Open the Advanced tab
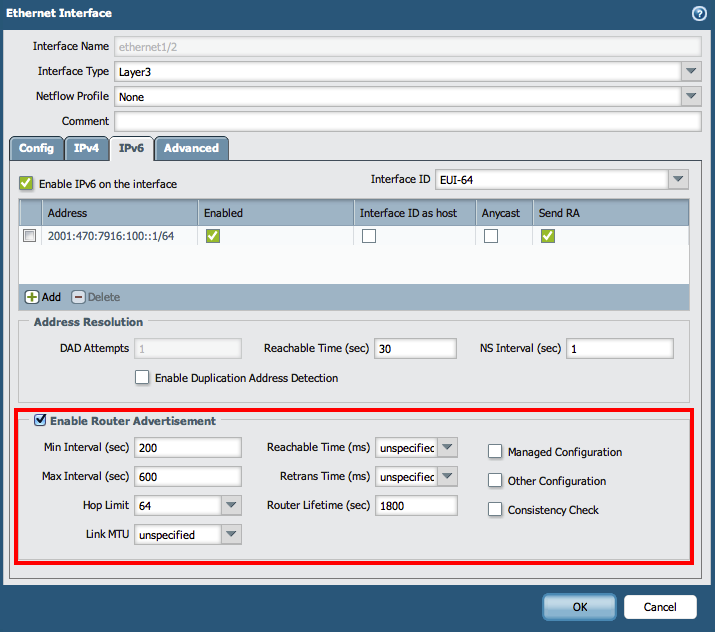The image size is (715, 632). click(191, 148)
